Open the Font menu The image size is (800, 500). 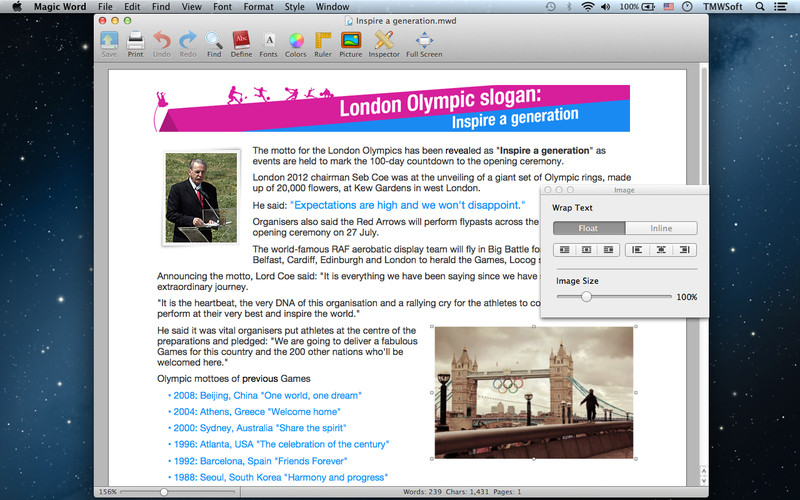pyautogui.click(x=222, y=7)
